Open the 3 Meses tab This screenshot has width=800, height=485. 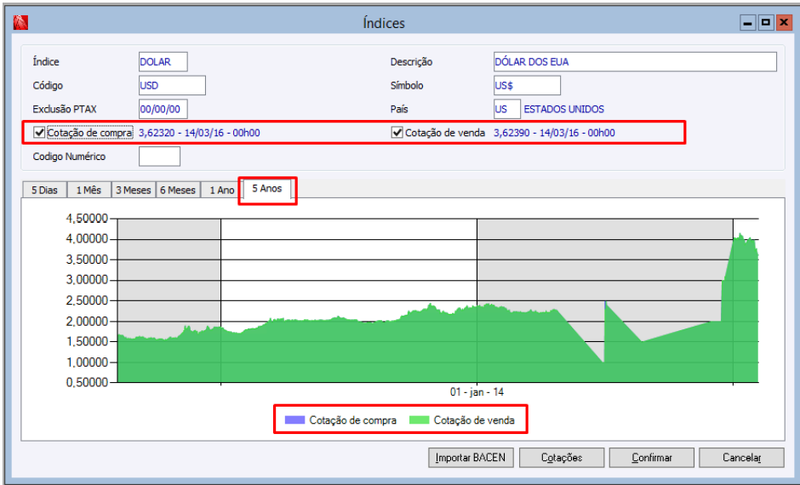coord(133,190)
